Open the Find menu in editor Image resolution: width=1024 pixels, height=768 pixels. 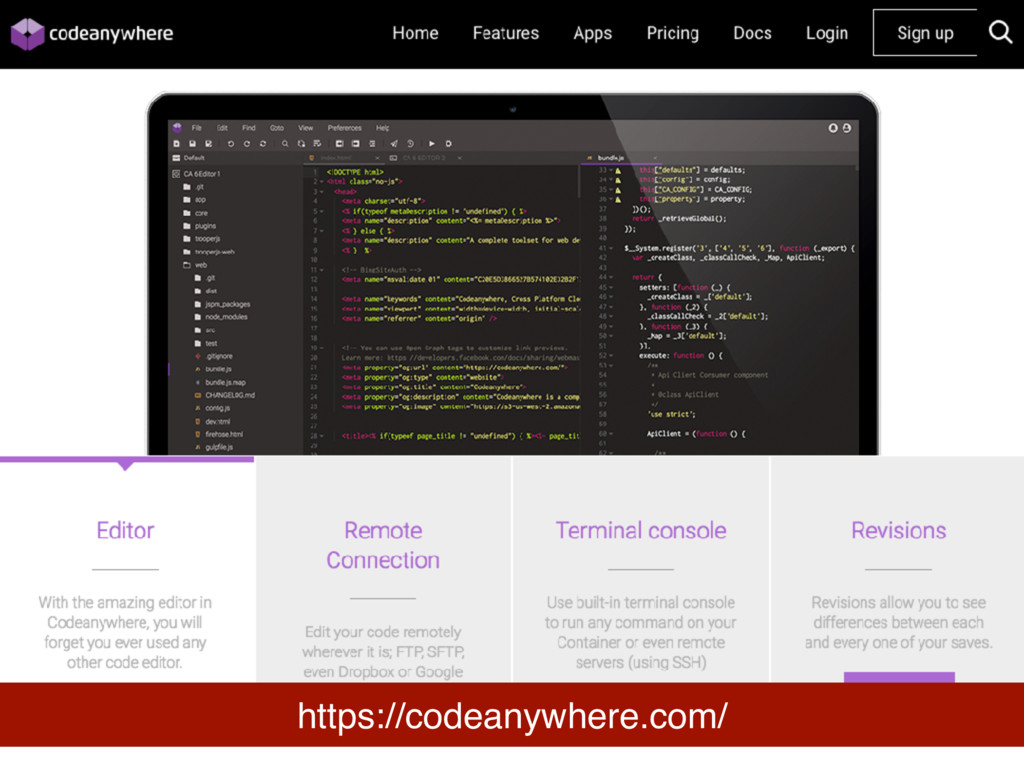click(x=249, y=128)
